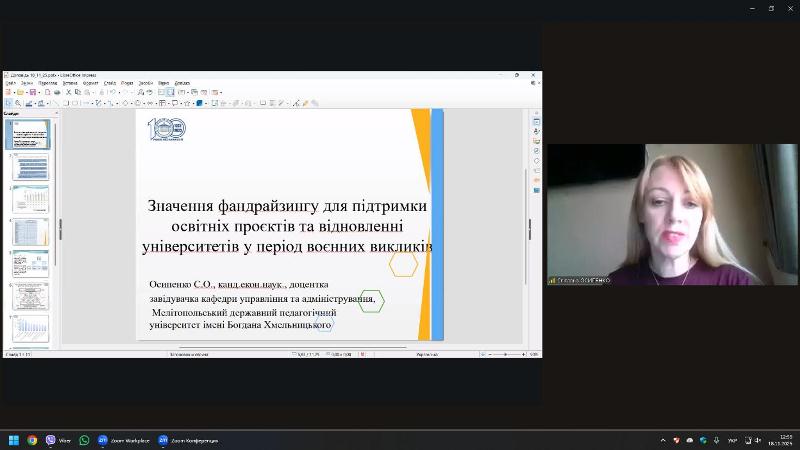Open the Файл menu
800x450 pixels.
[x=10, y=83]
